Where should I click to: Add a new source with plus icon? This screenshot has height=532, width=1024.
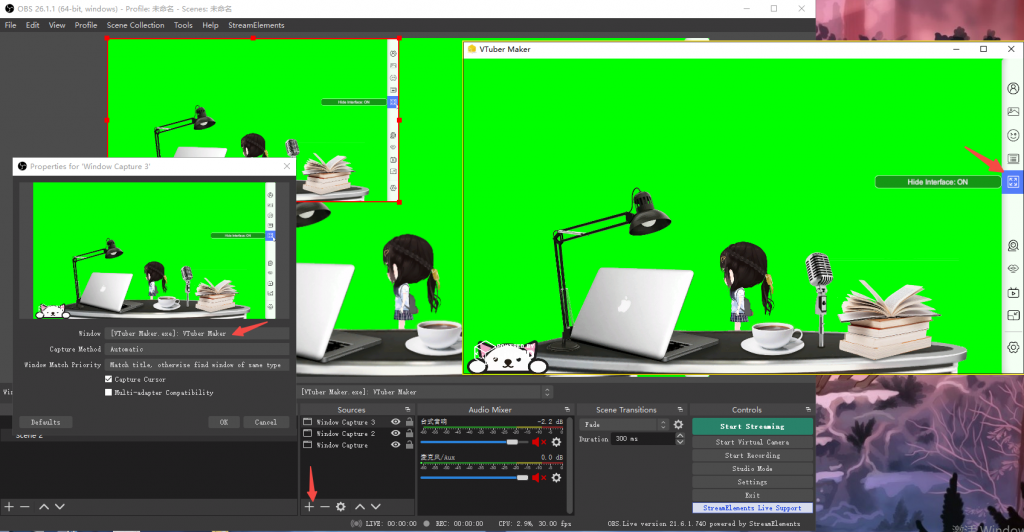click(x=310, y=507)
